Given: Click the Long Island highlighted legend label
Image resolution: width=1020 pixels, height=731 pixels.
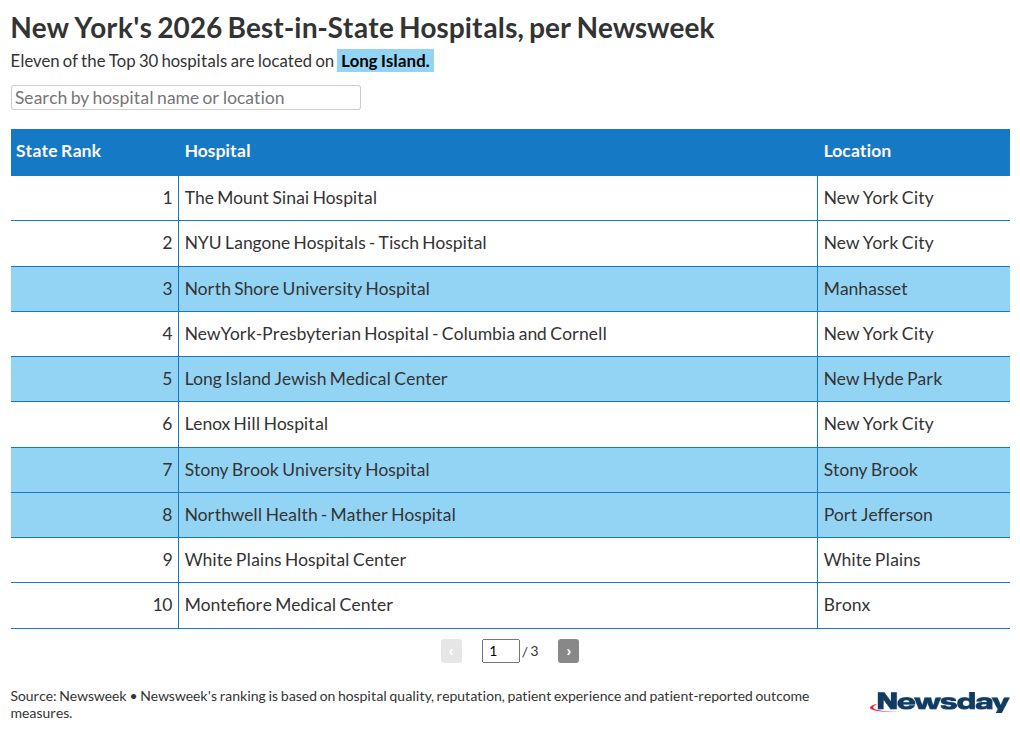Looking at the screenshot, I should [x=385, y=61].
